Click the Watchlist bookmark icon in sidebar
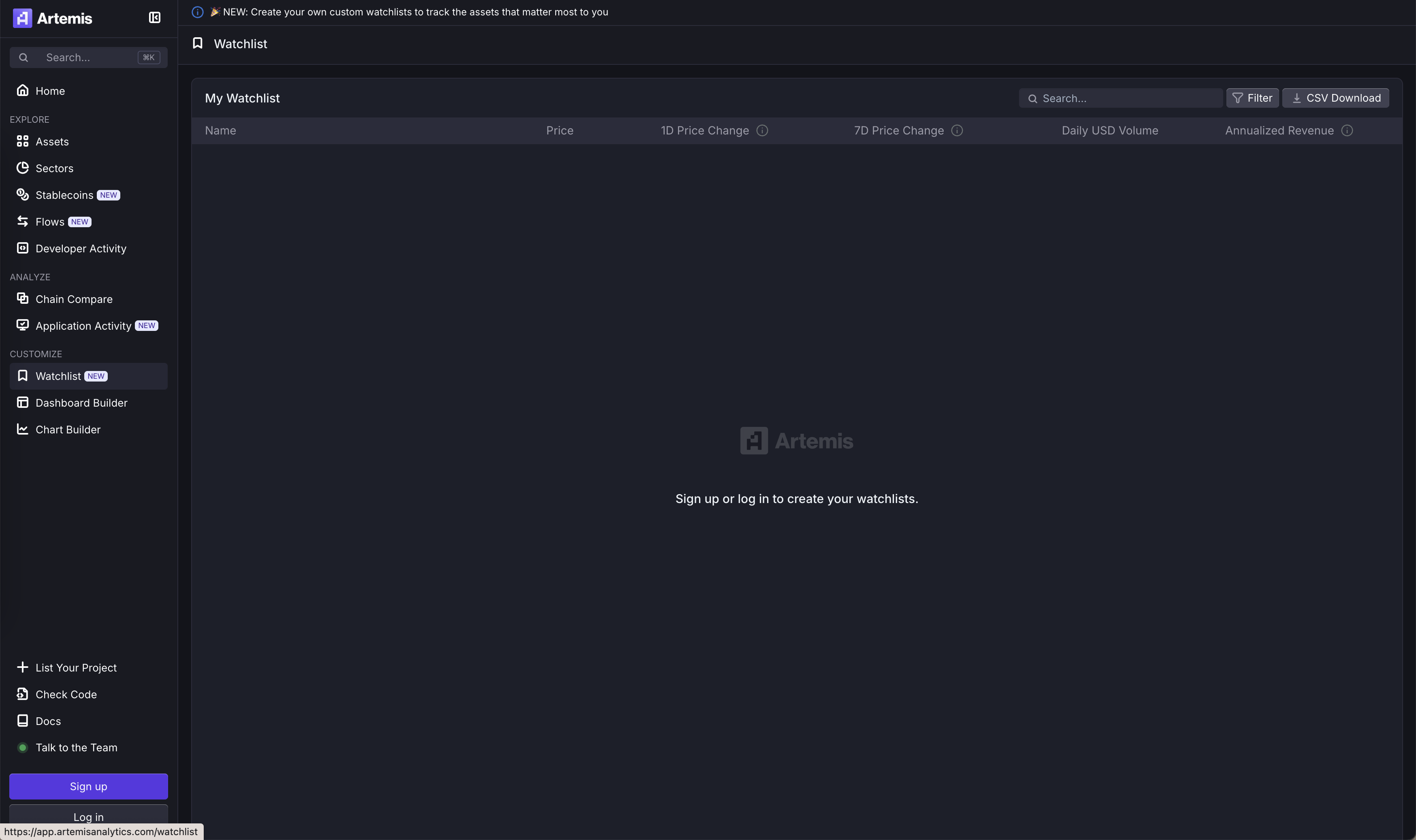The image size is (1416, 840). 23,376
